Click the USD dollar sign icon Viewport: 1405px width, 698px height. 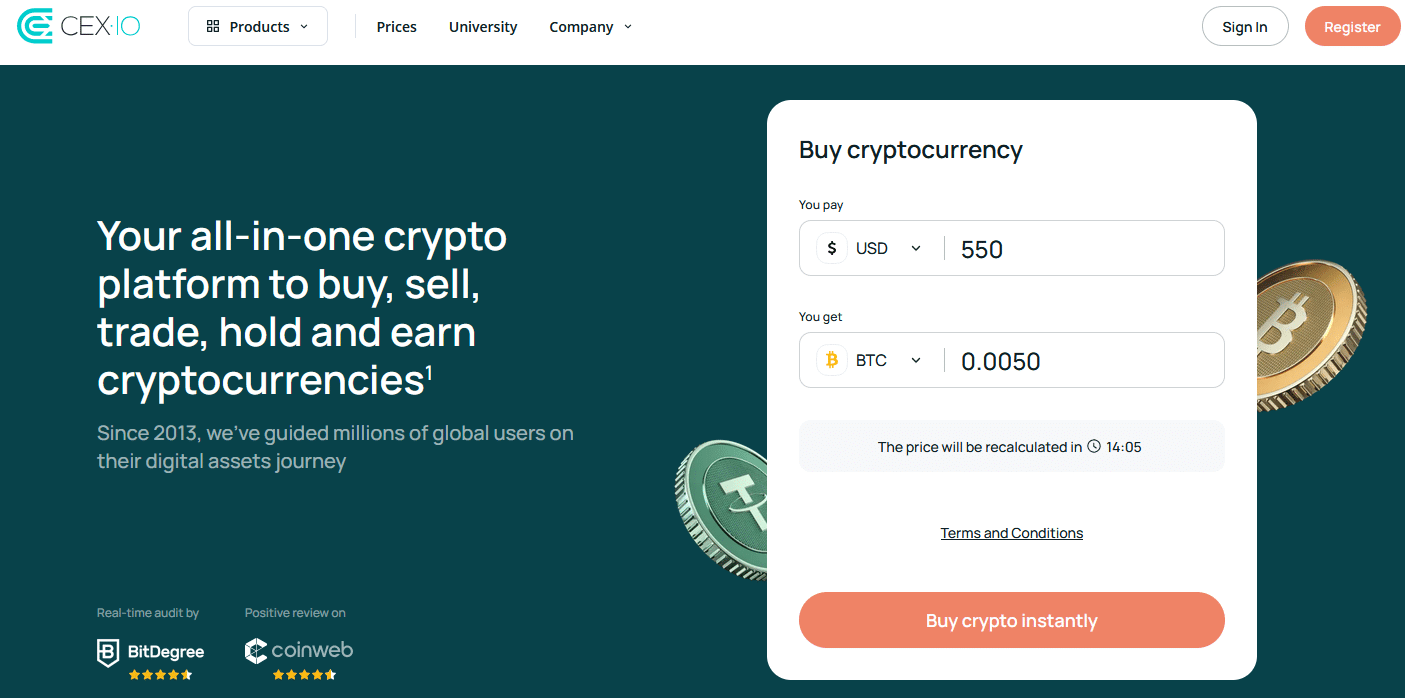[832, 248]
